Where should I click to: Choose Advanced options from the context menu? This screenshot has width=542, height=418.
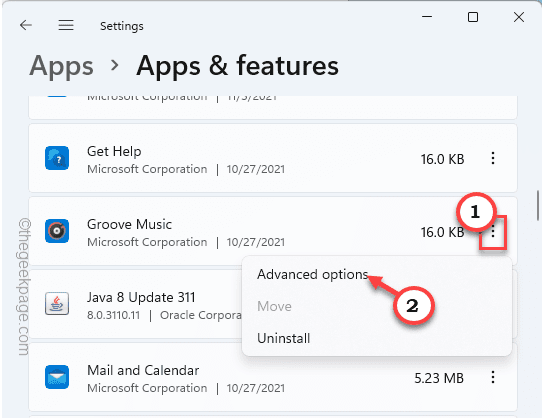pos(312,275)
